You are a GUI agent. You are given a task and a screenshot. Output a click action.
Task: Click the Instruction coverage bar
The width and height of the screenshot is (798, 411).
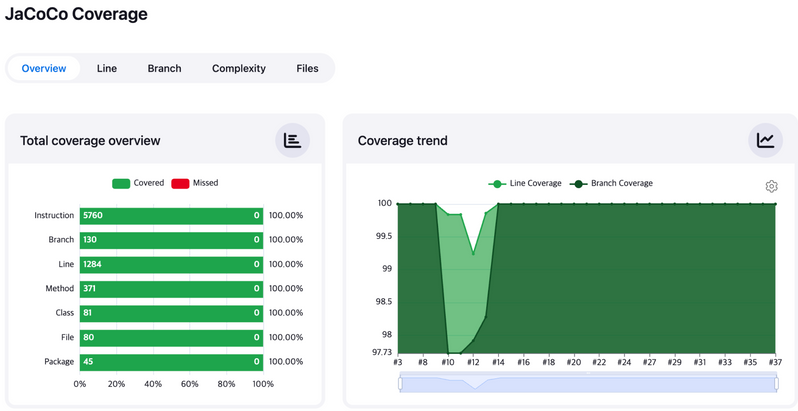pyautogui.click(x=172, y=216)
